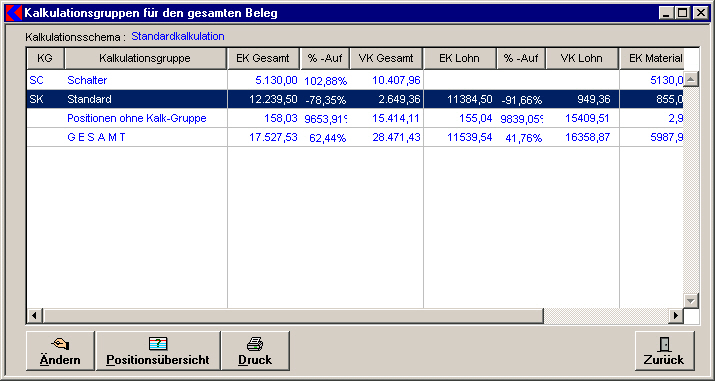
Task: Click the horizontal scrollbar right arrow
Action: (x=676, y=315)
